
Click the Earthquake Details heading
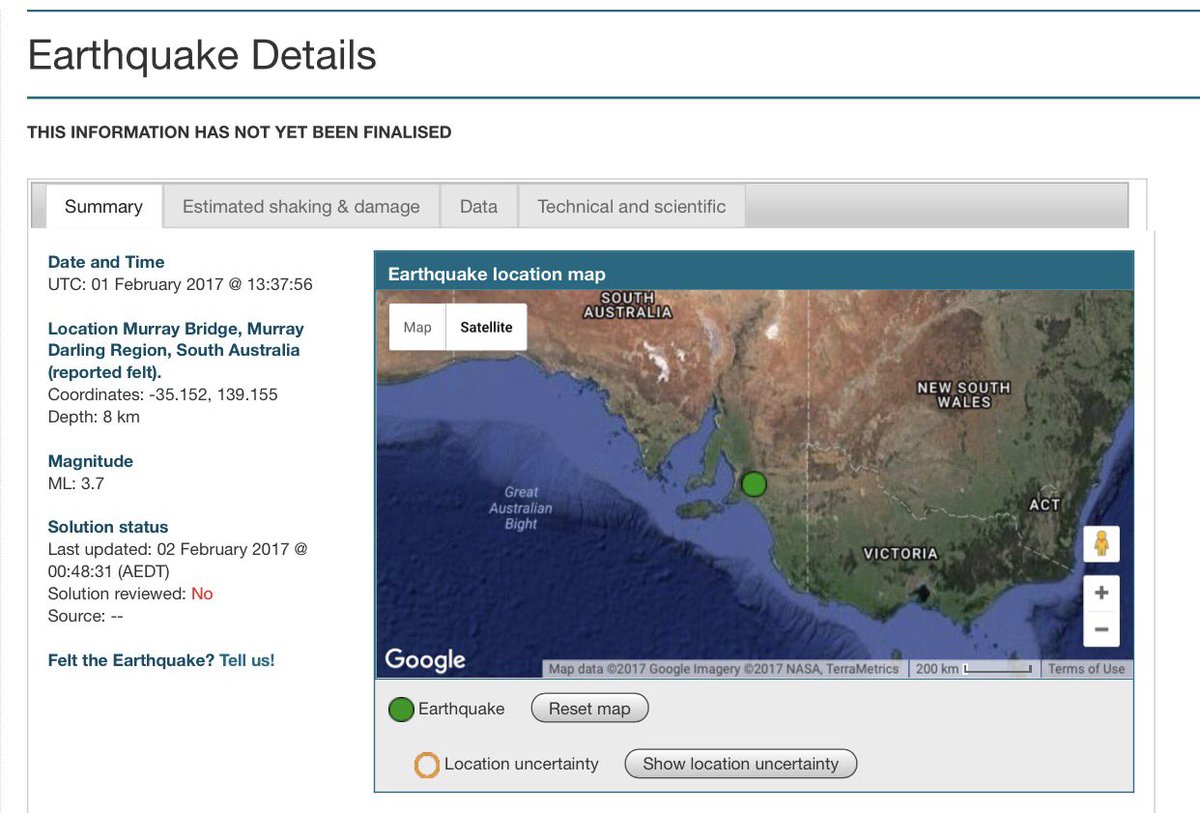202,55
